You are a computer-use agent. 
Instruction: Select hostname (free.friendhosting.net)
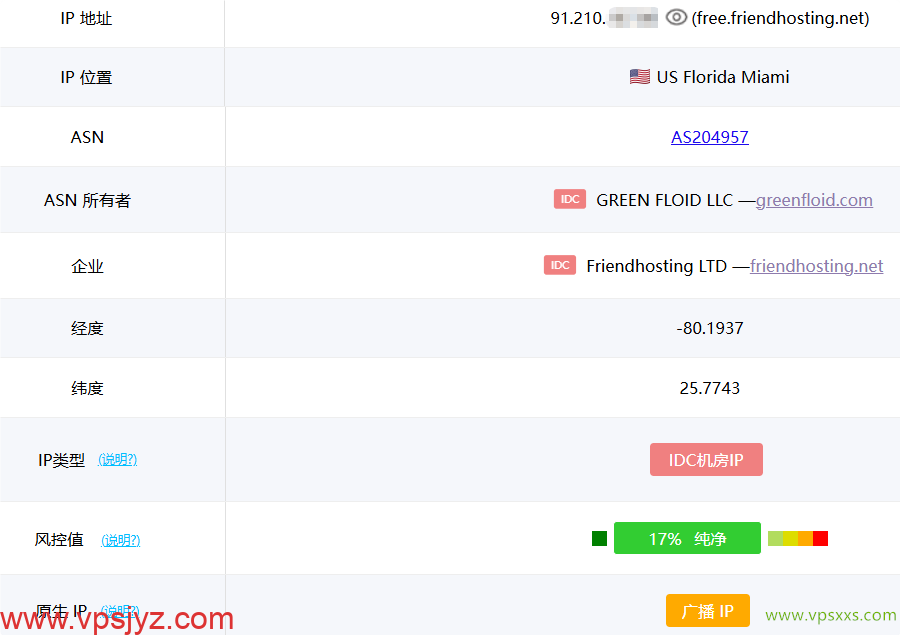click(x=780, y=18)
